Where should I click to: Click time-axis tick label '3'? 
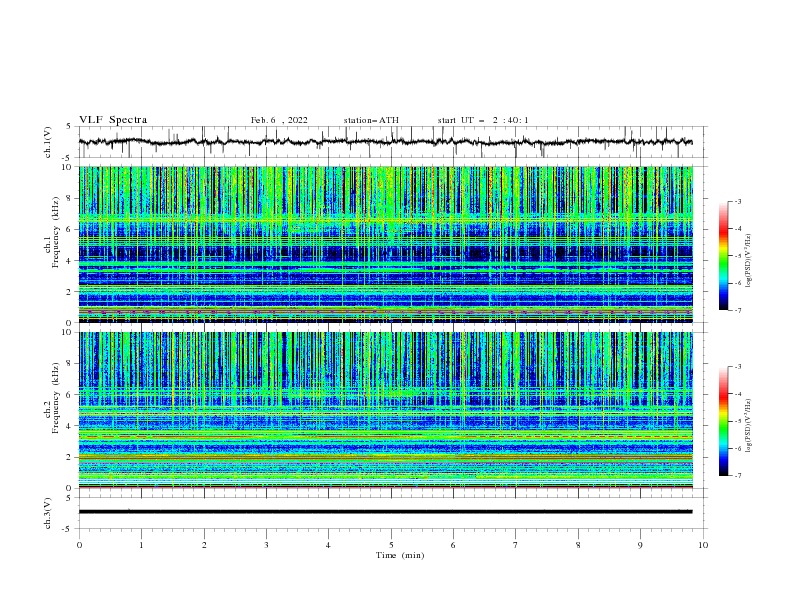pos(266,545)
